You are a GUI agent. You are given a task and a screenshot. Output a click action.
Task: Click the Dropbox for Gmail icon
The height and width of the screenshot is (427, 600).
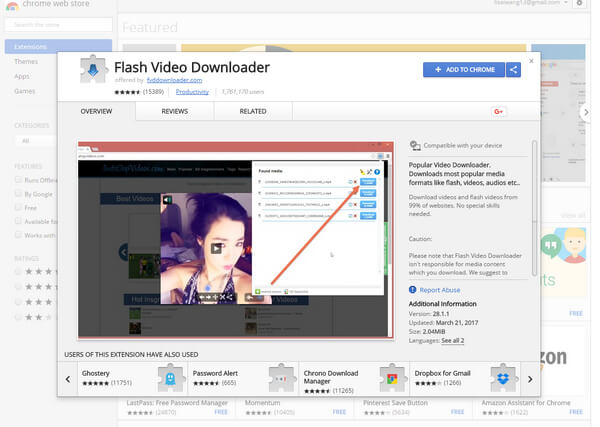(x=503, y=378)
